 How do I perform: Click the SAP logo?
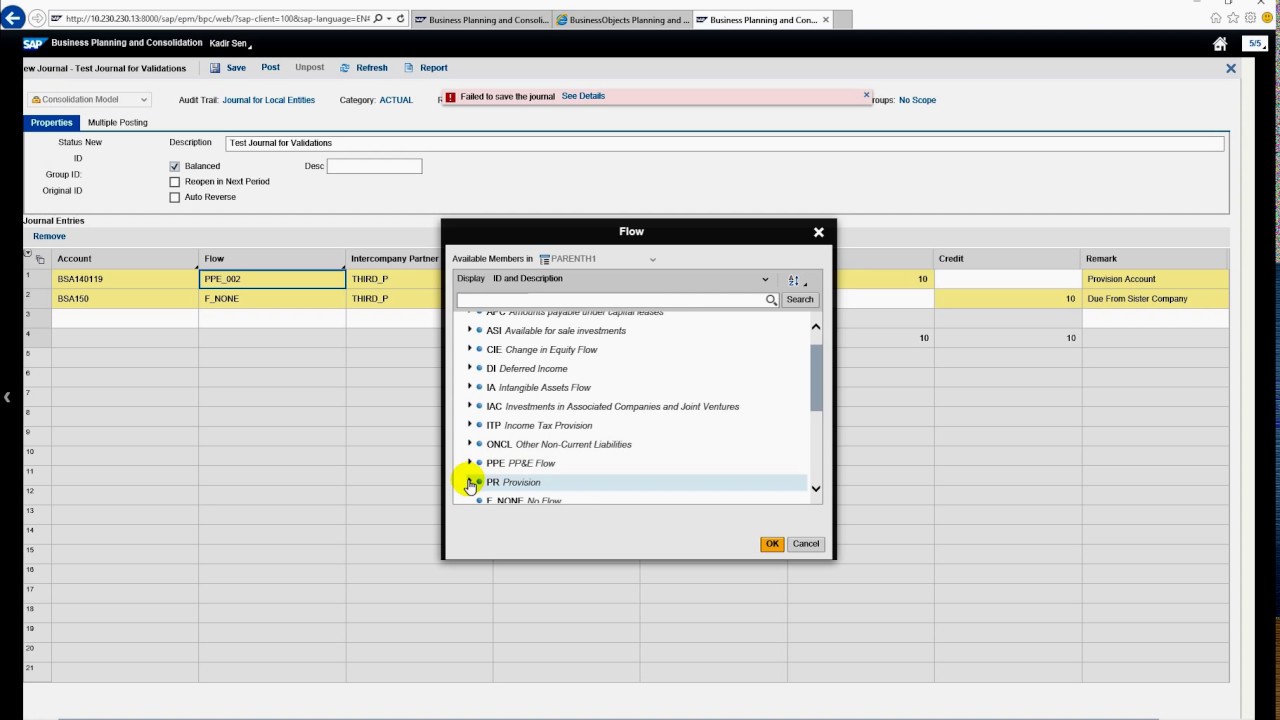tap(34, 44)
